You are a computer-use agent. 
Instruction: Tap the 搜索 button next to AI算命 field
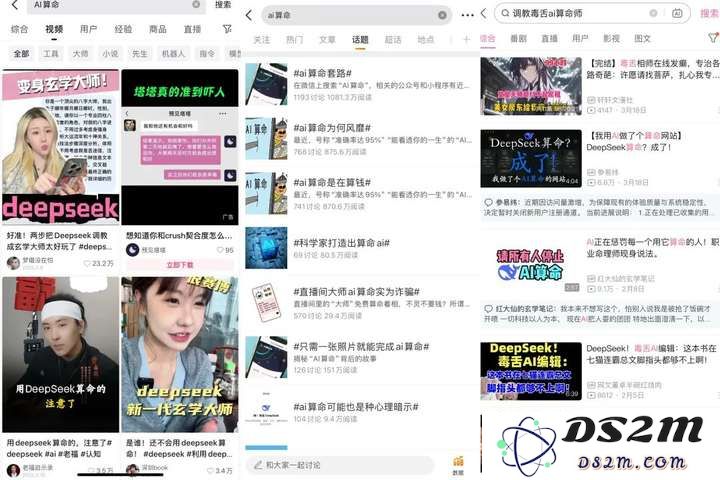pyautogui.click(x=223, y=5)
